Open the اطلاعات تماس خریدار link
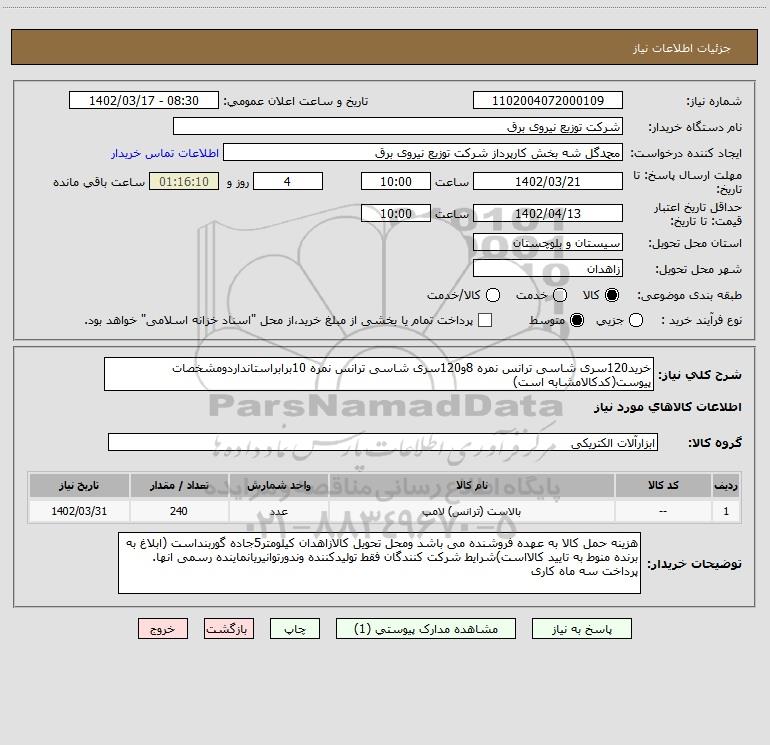 [x=165, y=153]
